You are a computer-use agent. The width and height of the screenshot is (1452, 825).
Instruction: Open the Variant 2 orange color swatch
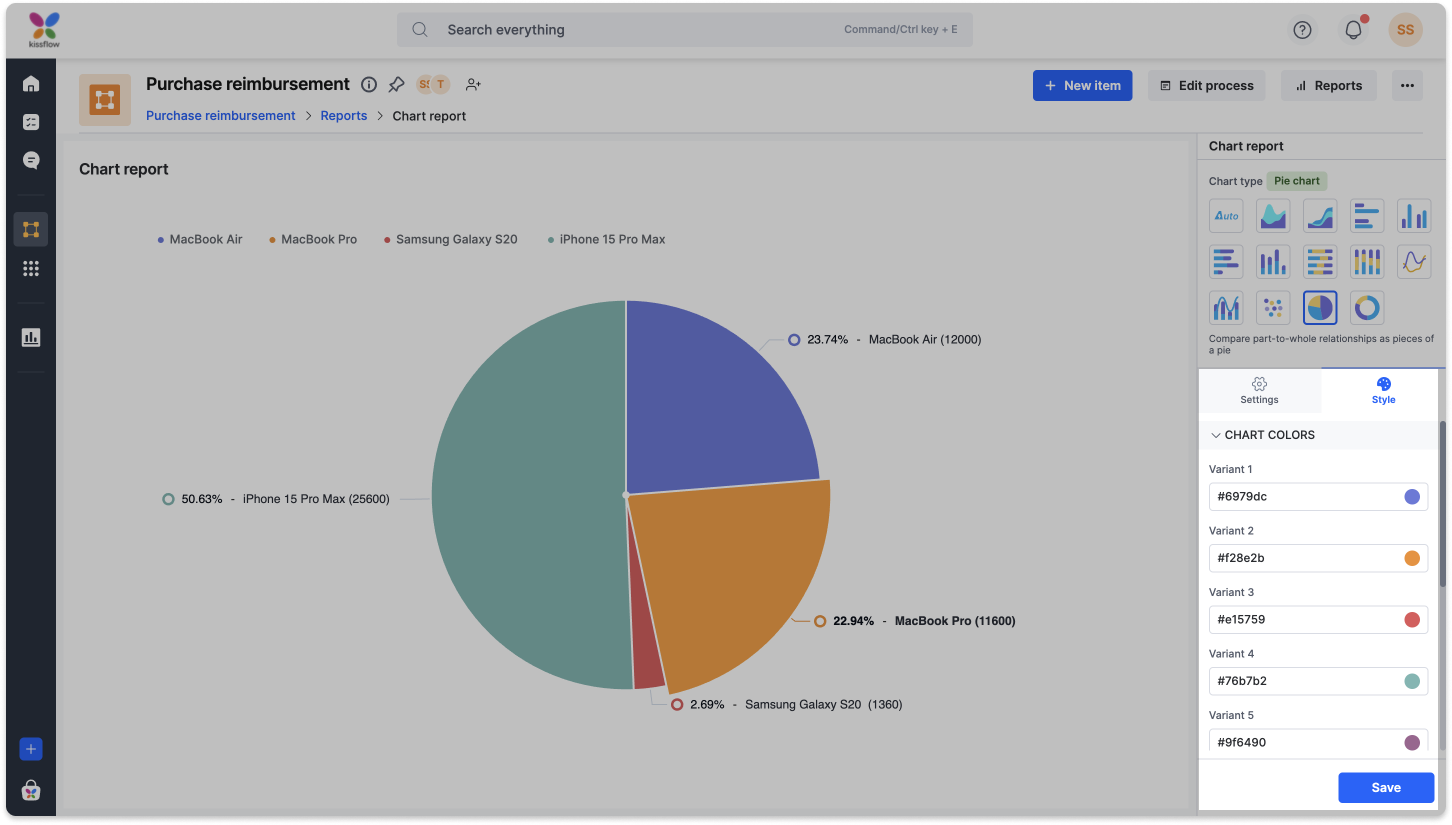pyautogui.click(x=1412, y=558)
